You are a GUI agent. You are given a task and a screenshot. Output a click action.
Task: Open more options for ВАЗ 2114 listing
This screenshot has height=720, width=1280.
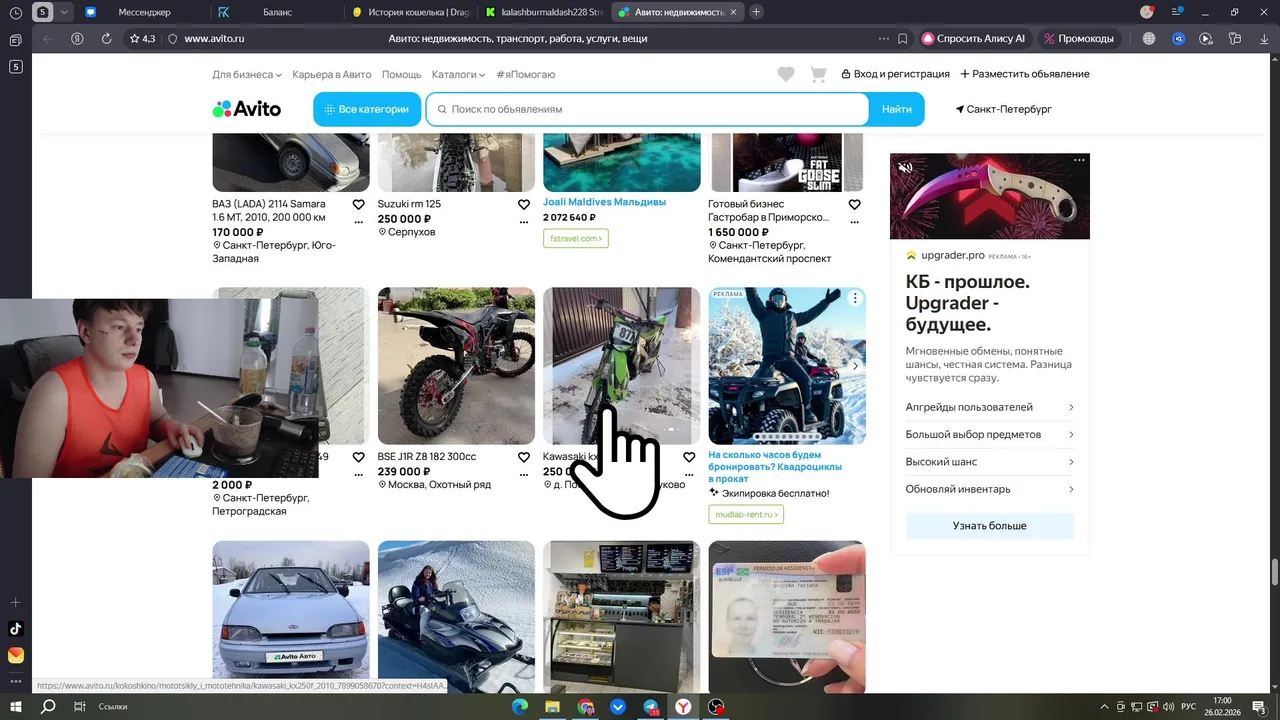click(358, 222)
